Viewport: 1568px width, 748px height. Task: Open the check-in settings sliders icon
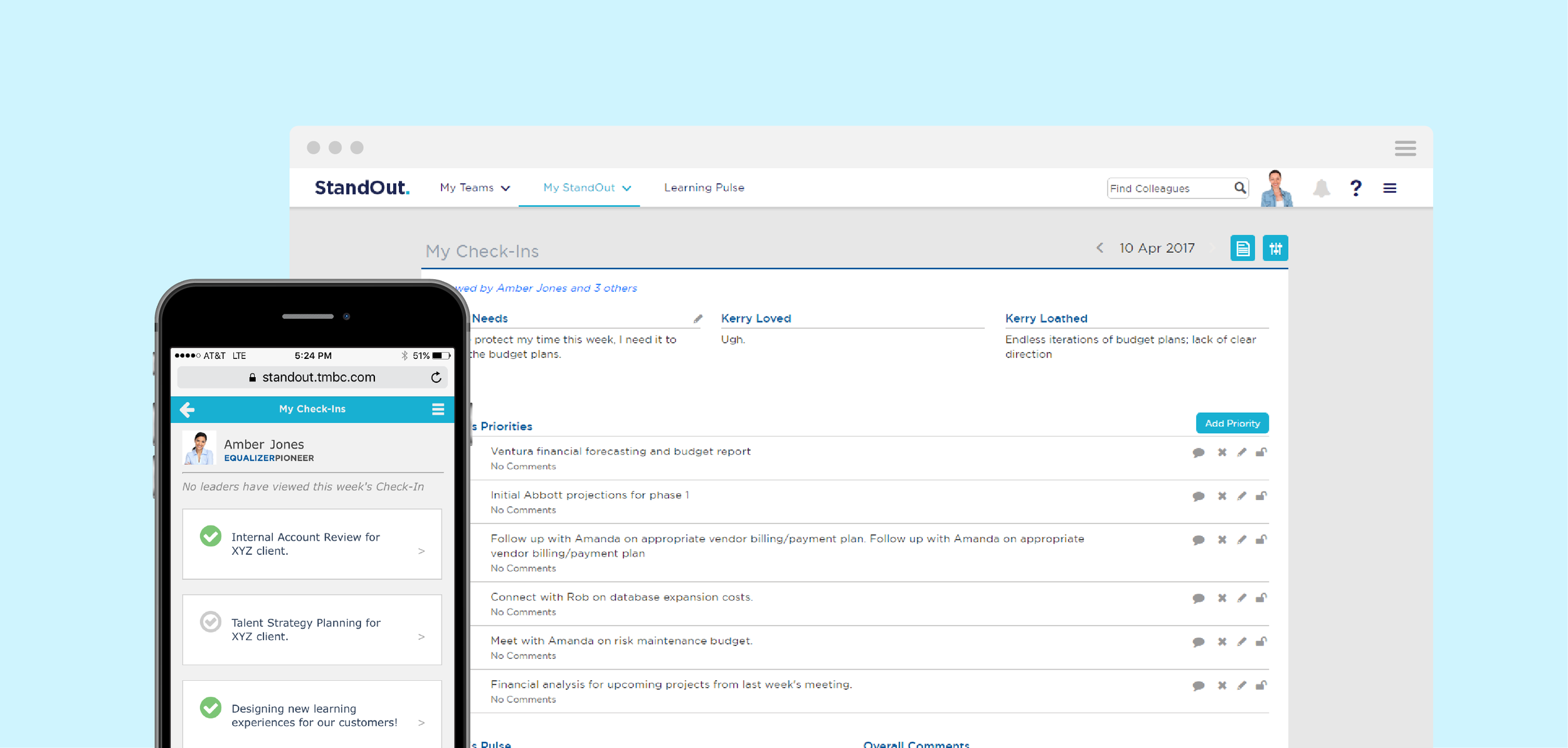1275,248
